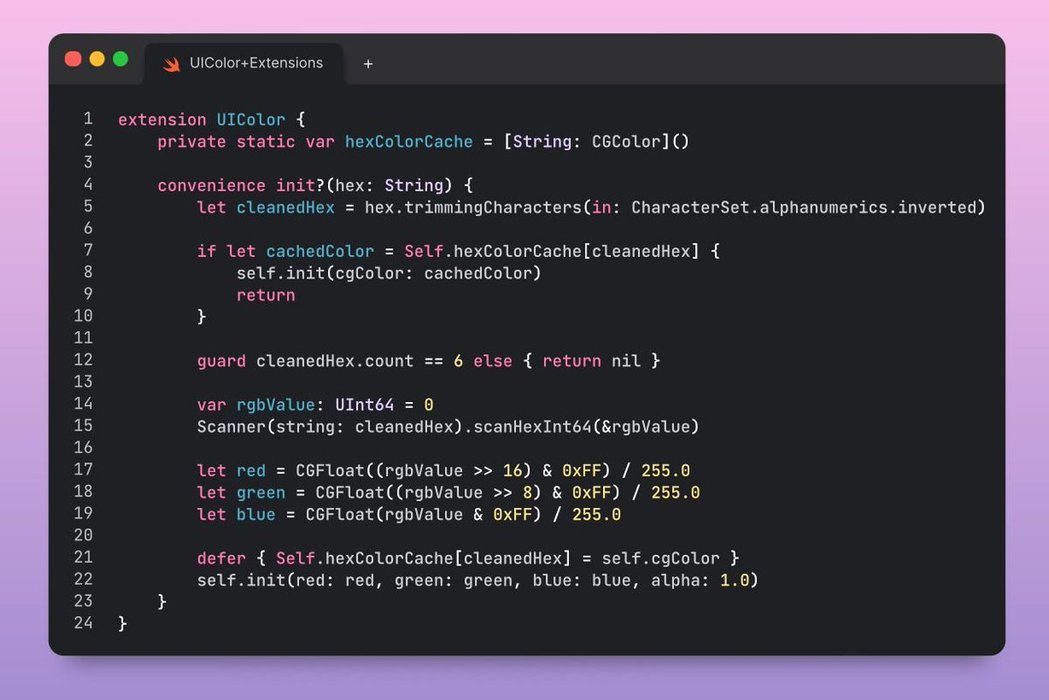Click the 'return' keyword on line 9
The image size is (1049, 700).
(x=266, y=295)
